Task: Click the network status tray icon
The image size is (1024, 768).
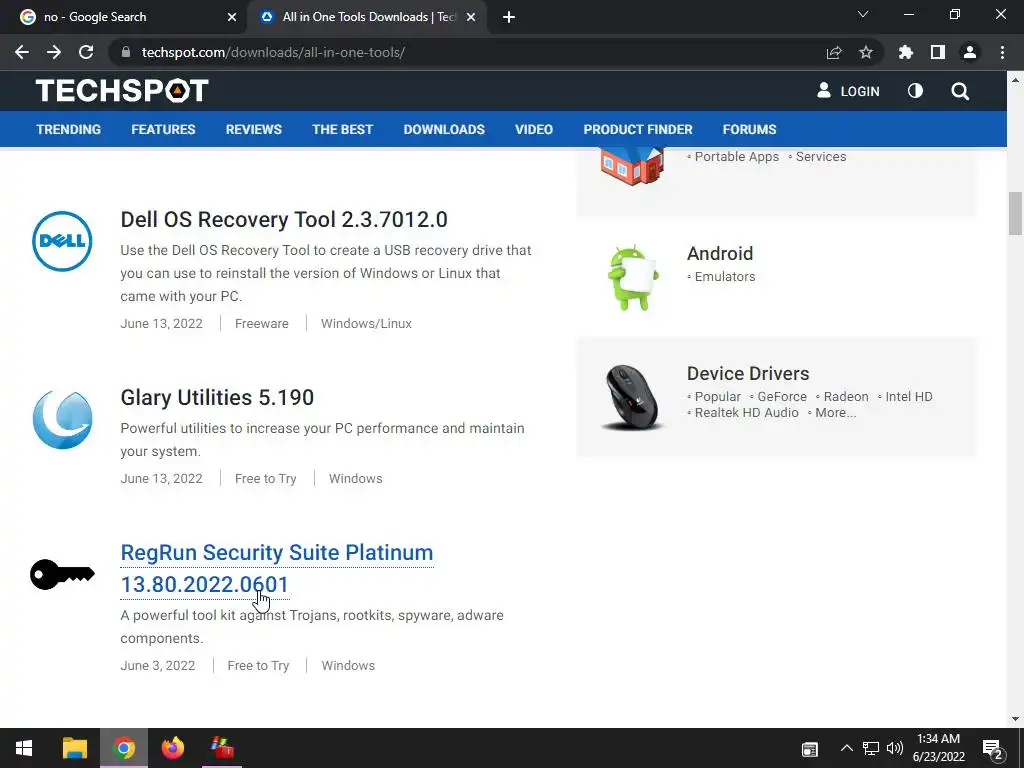Action: click(871, 748)
